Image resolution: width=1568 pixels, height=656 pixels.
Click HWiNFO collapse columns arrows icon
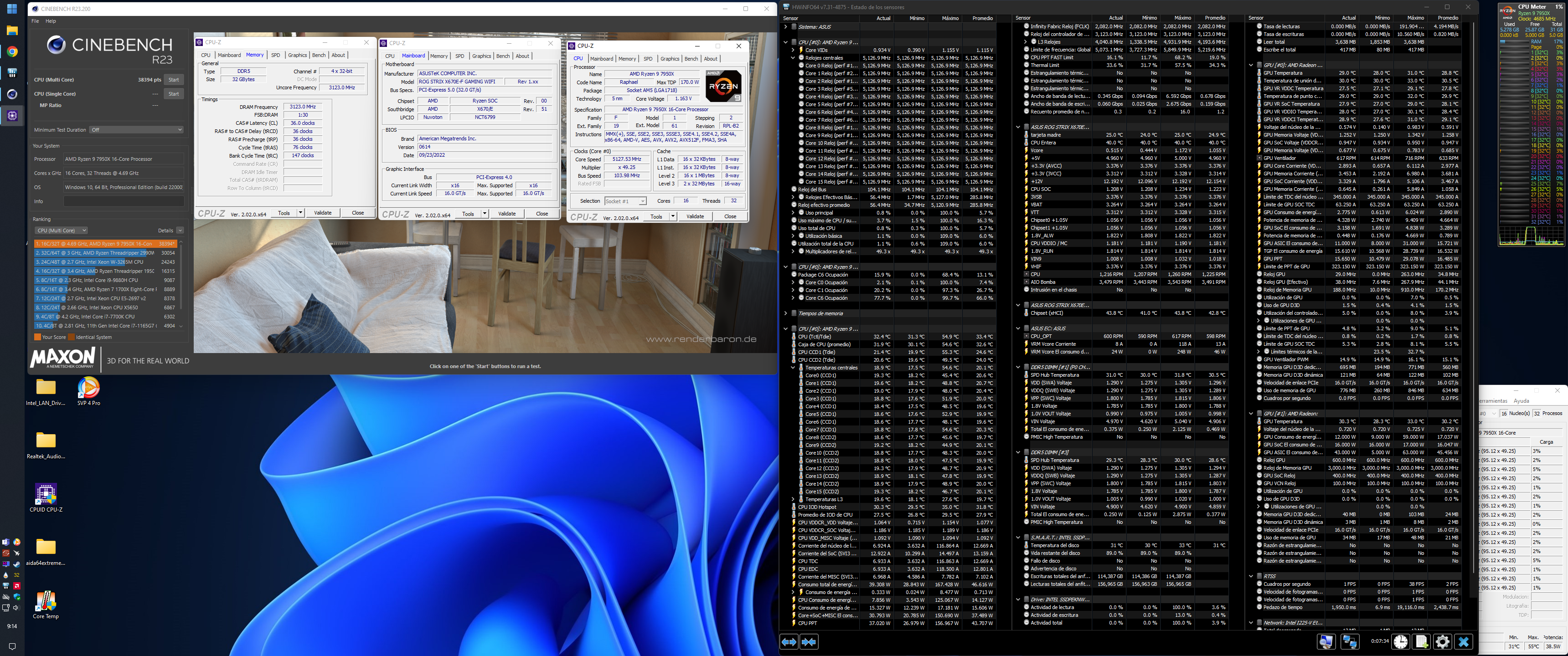[x=809, y=642]
